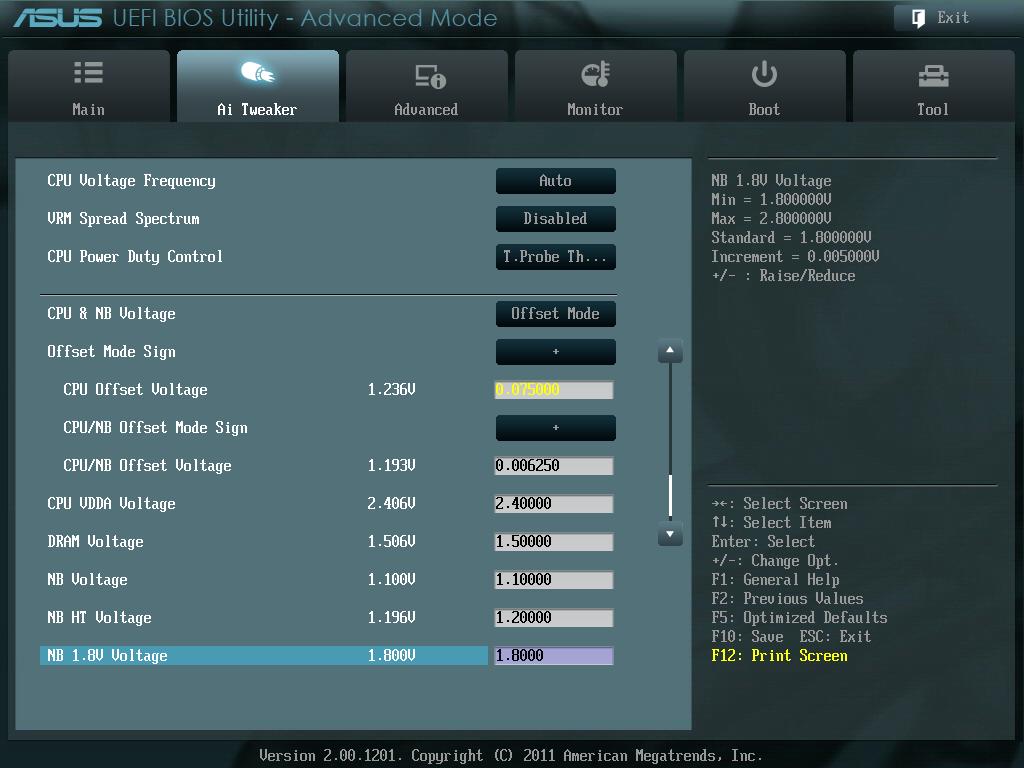
Task: Click the DRAM reading 1.506V
Action: (391, 541)
